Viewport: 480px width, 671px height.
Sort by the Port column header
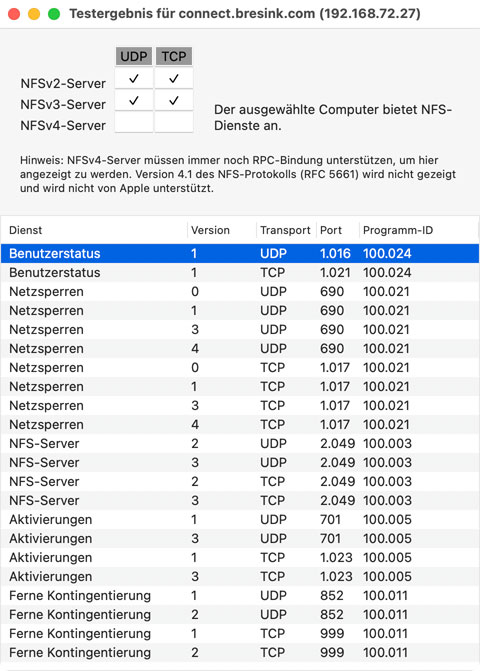click(x=338, y=230)
